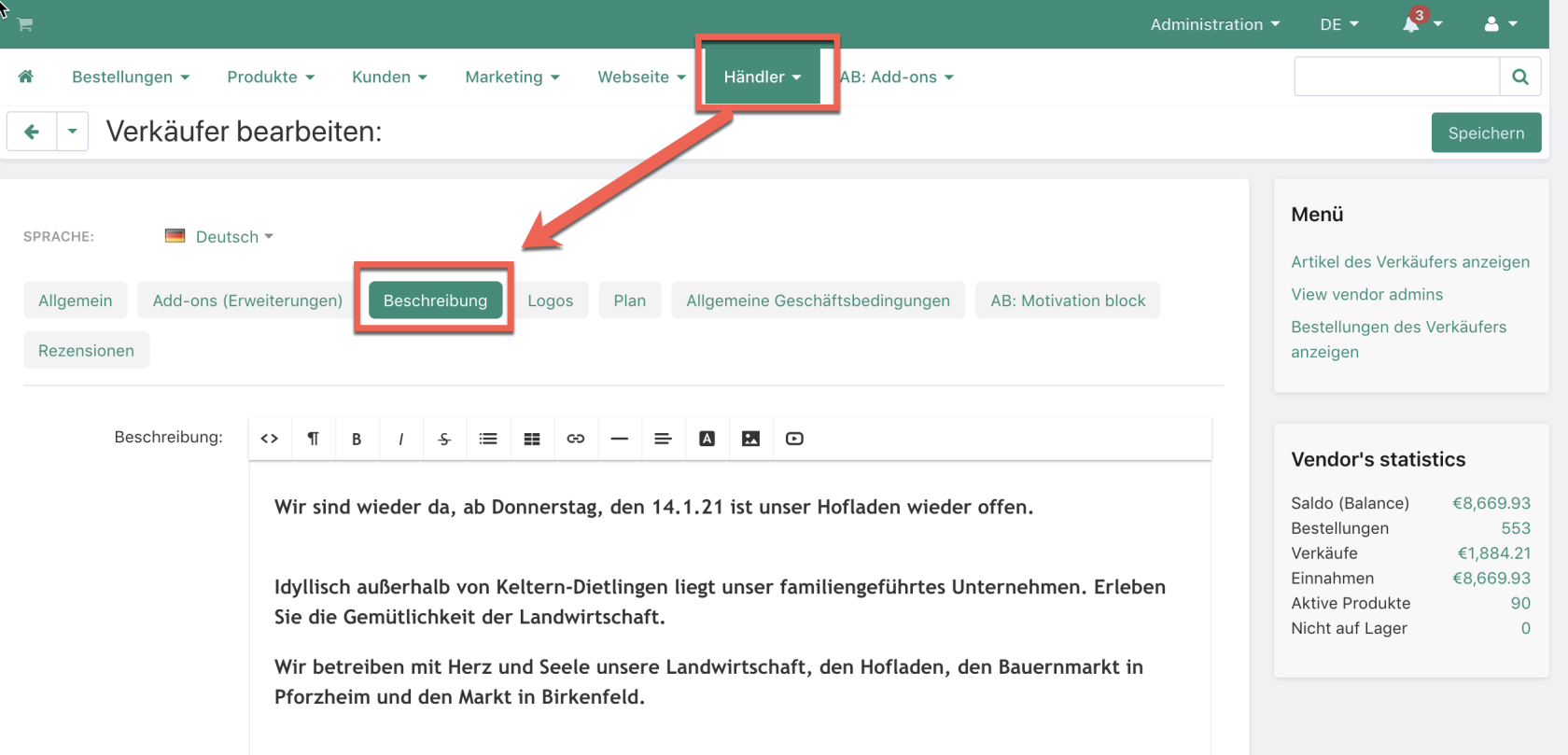The height and width of the screenshot is (755, 1568).
Task: Open the text color picker tool
Action: pos(707,439)
